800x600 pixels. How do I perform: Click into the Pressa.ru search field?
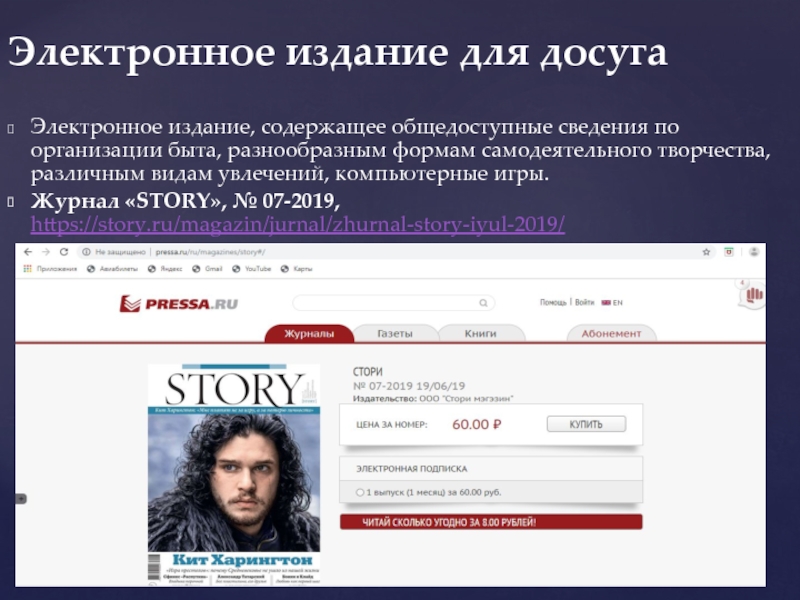click(393, 303)
